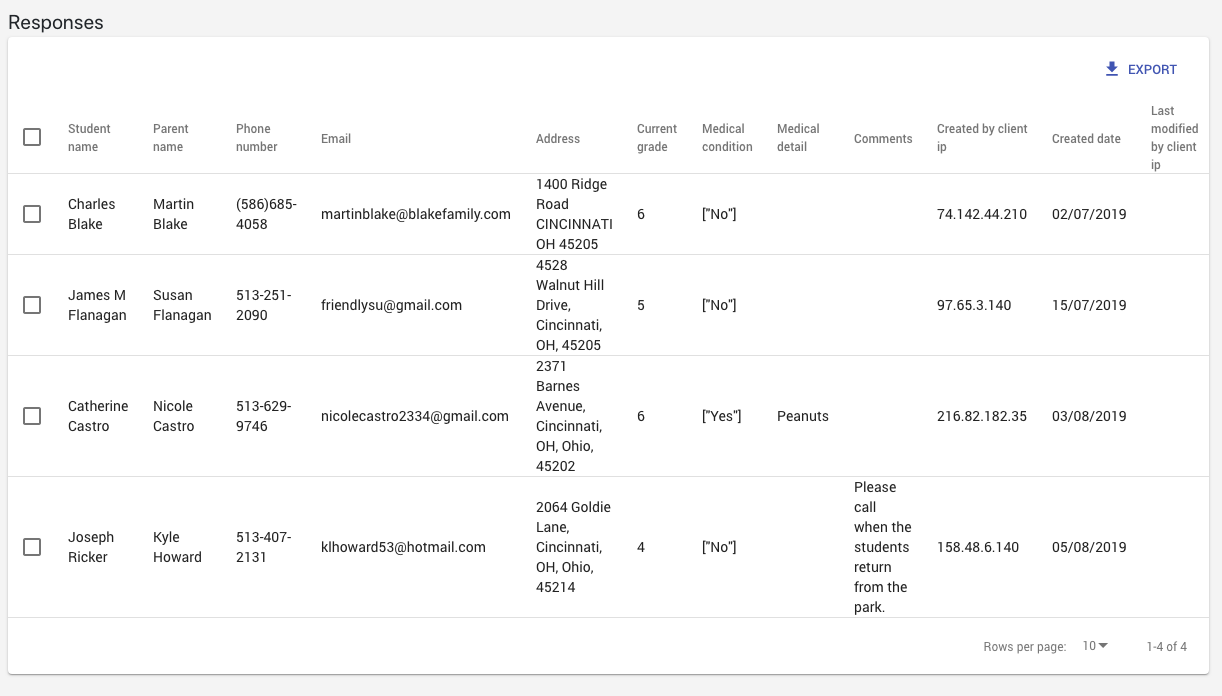The image size is (1222, 696).
Task: Mark the Joseph Ricker row checkbox
Action: pos(32,547)
